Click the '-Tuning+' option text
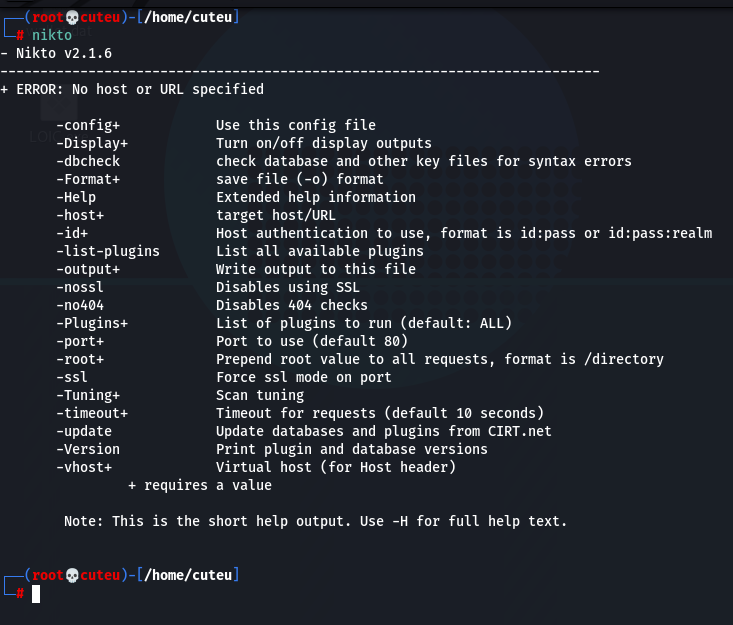Screen dimensions: 733x625 88,395
